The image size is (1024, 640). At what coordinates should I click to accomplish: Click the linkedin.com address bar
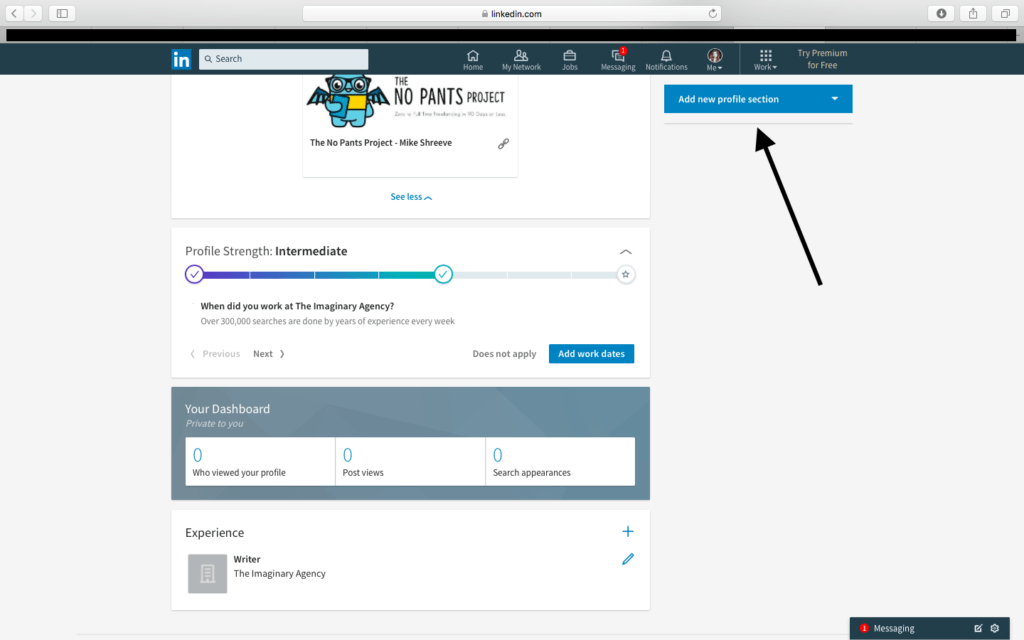coord(511,13)
